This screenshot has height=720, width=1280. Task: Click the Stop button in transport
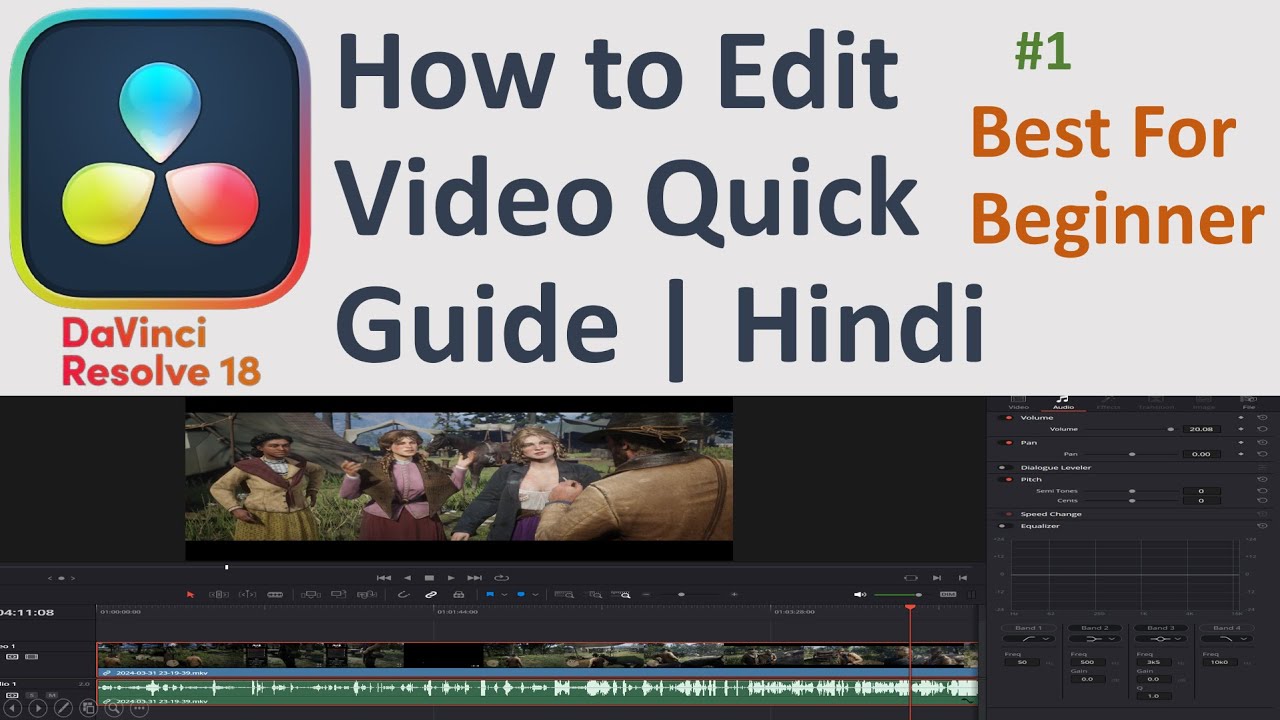[x=429, y=577]
